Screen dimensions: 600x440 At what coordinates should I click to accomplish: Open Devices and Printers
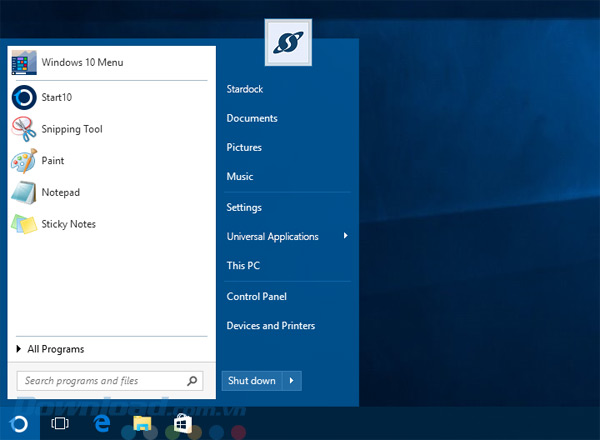tap(270, 325)
